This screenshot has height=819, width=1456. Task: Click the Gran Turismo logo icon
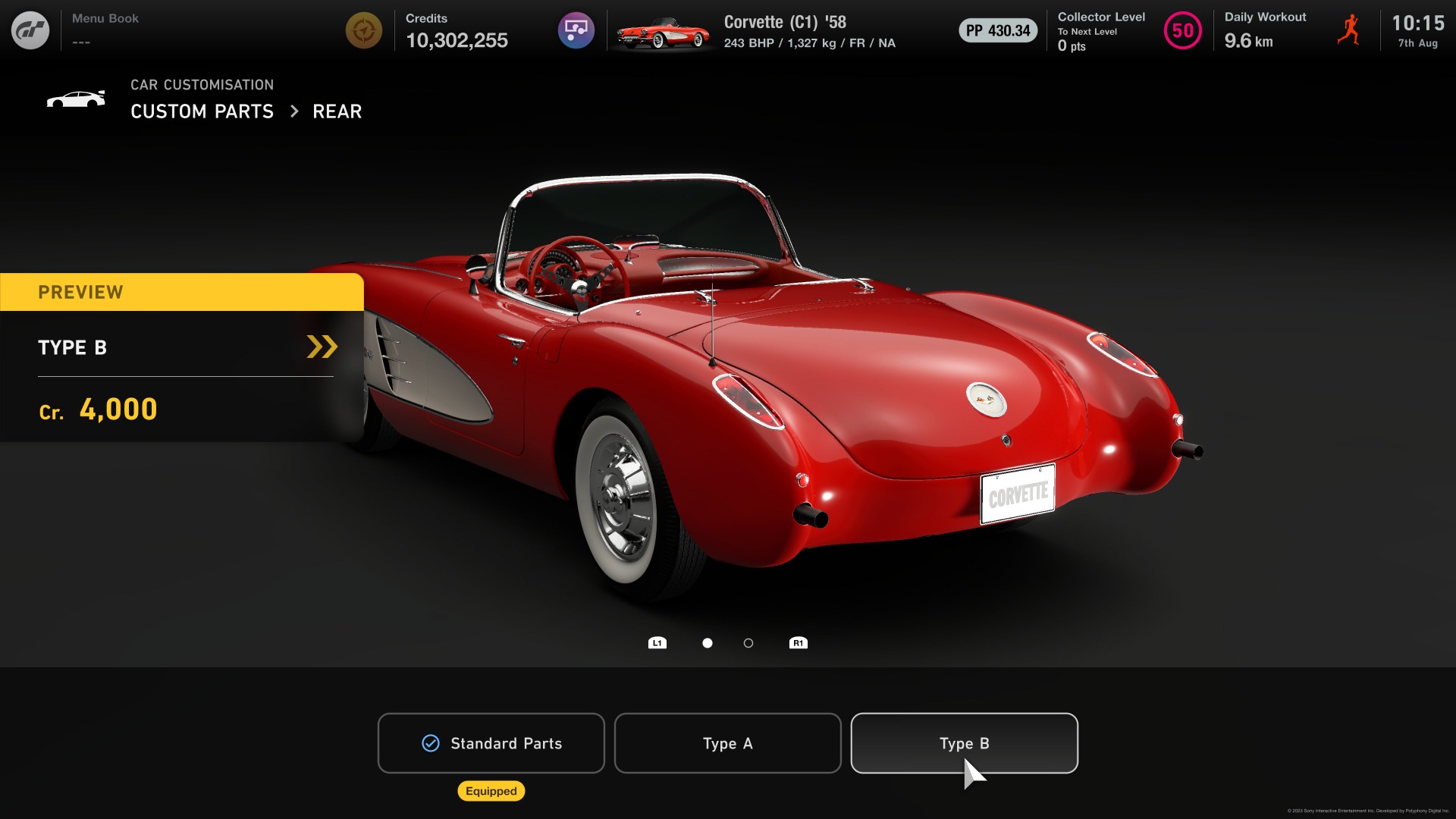30,30
